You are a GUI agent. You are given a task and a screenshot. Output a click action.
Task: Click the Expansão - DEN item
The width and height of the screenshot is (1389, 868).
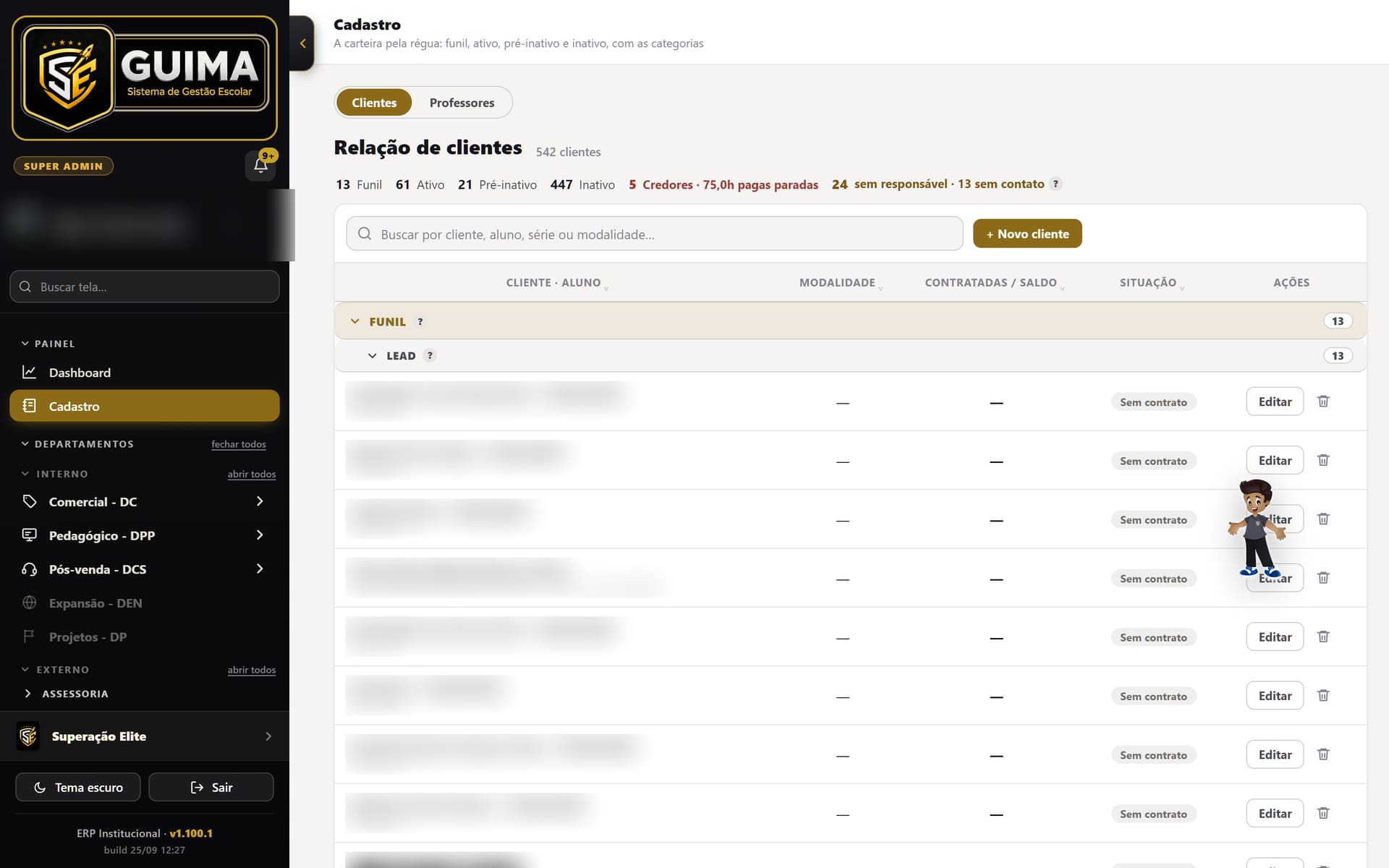click(145, 603)
